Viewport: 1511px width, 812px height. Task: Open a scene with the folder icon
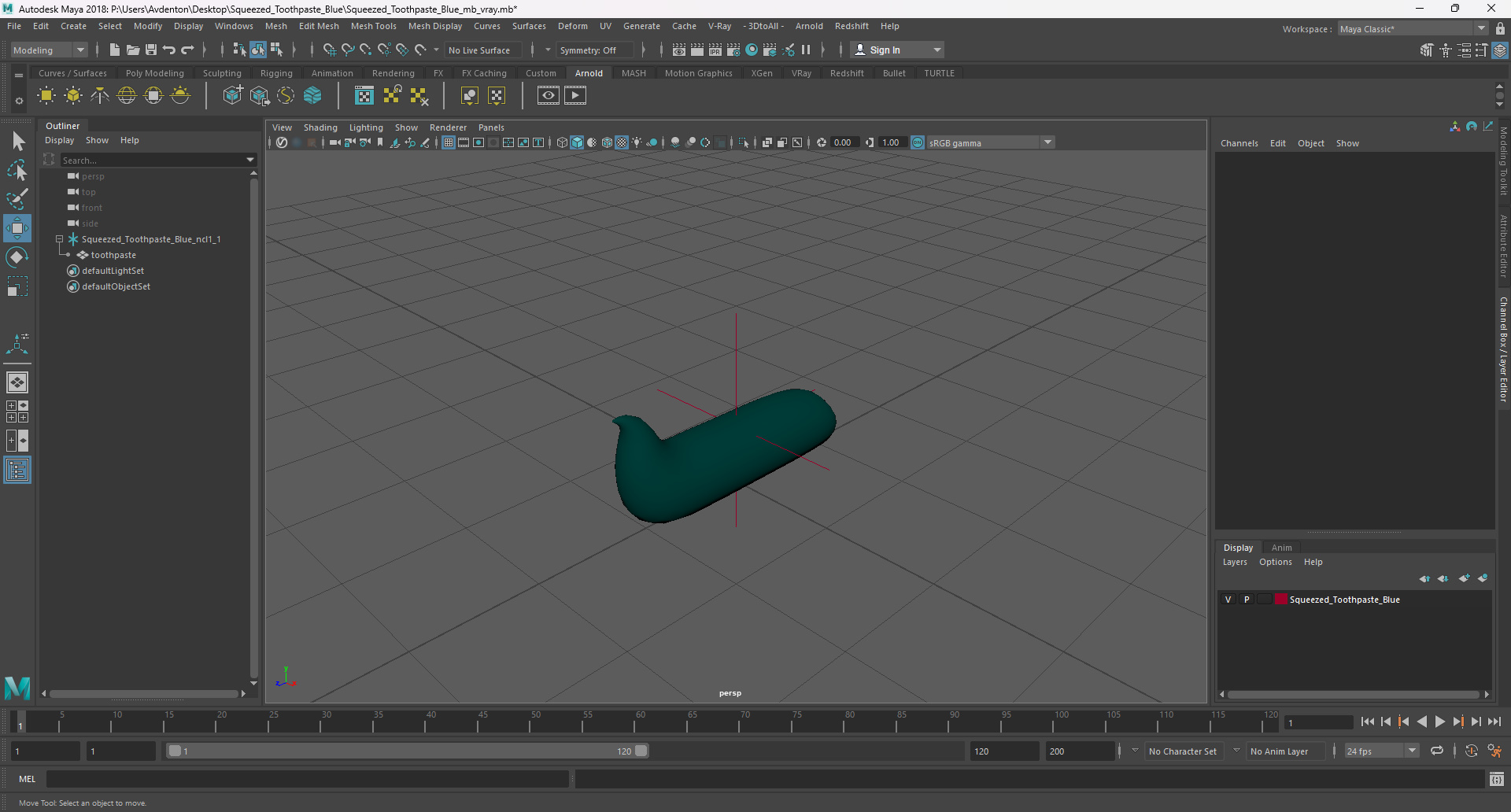133,50
